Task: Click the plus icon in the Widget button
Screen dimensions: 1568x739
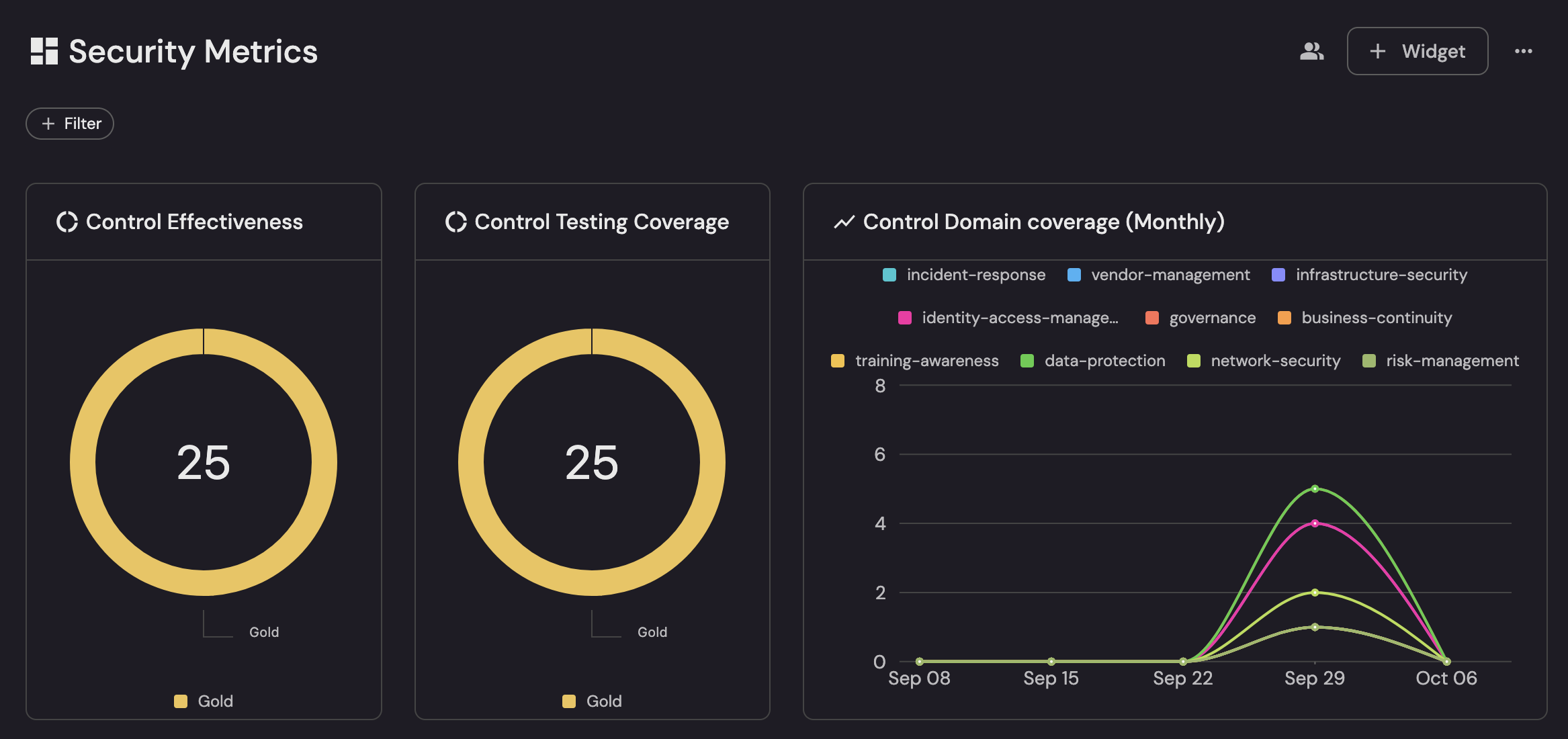Action: point(1377,51)
